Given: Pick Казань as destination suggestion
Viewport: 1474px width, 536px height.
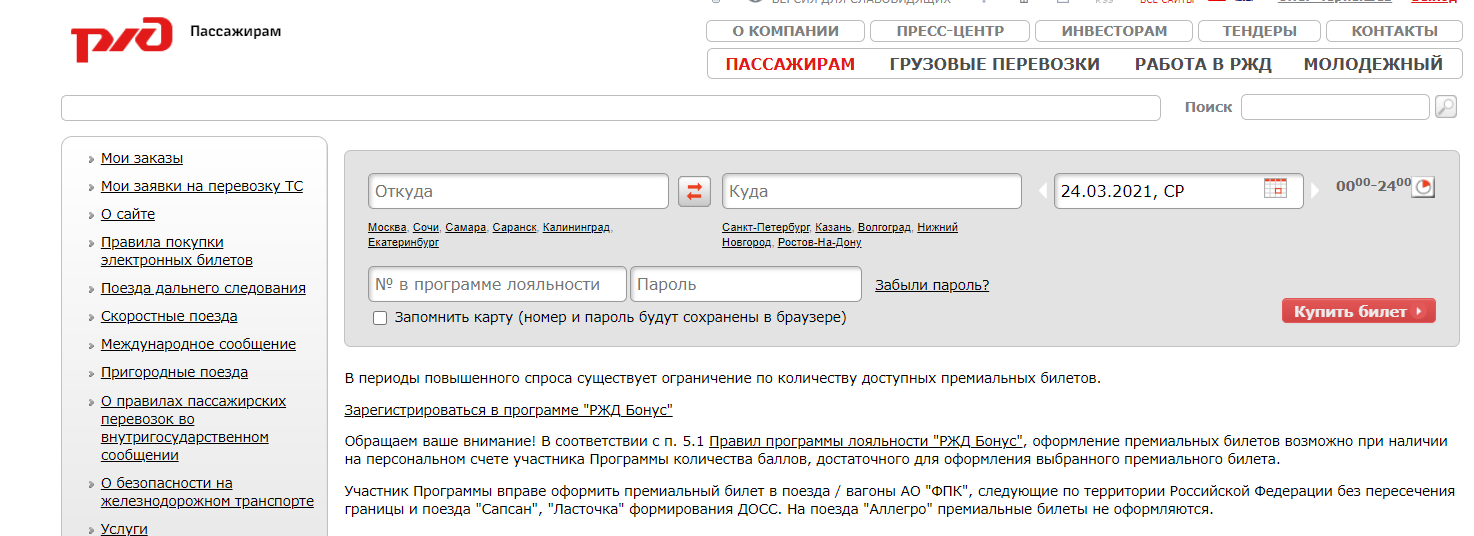Looking at the screenshot, I should click(833, 228).
